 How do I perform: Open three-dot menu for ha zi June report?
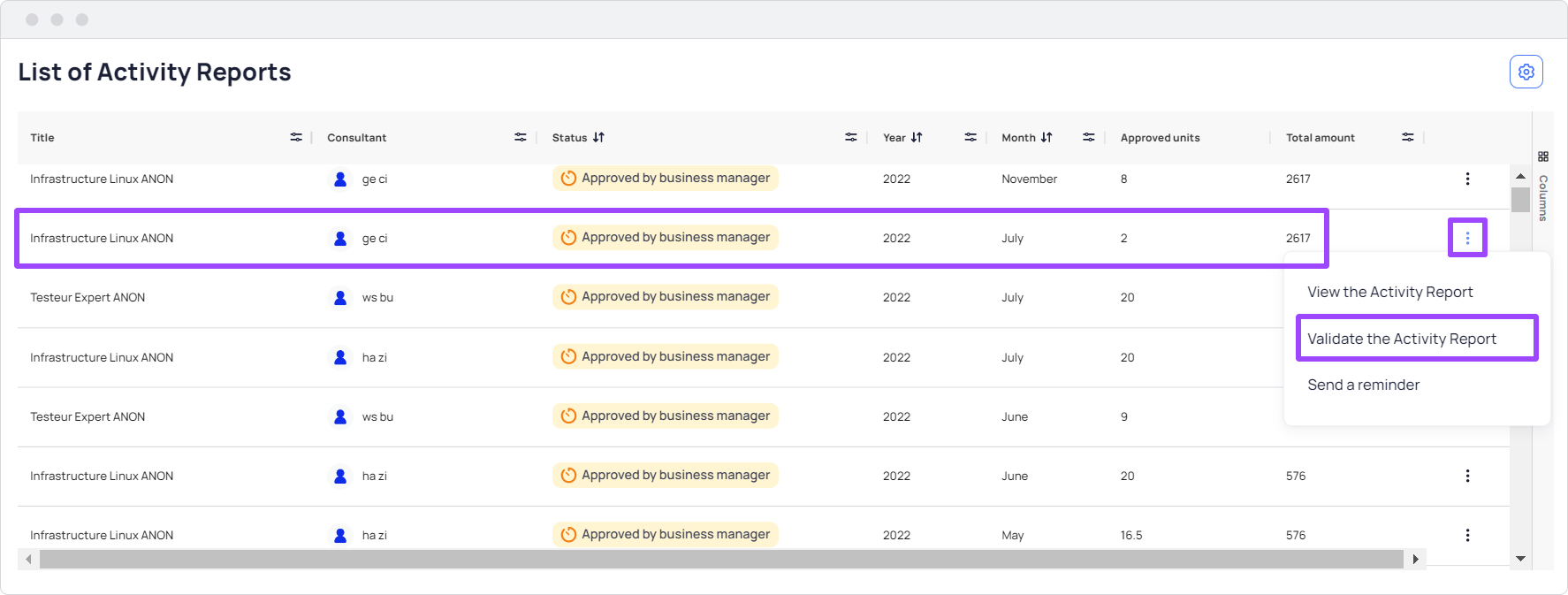point(1467,476)
